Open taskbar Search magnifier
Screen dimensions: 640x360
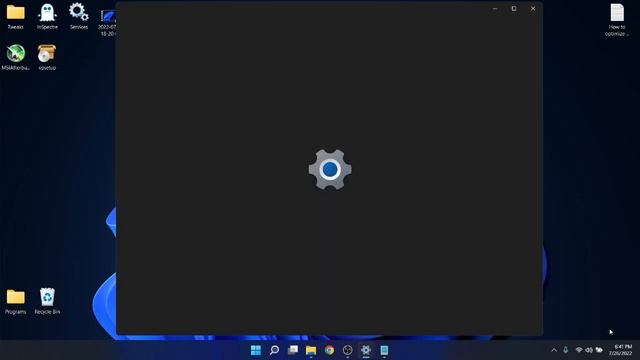(x=274, y=350)
